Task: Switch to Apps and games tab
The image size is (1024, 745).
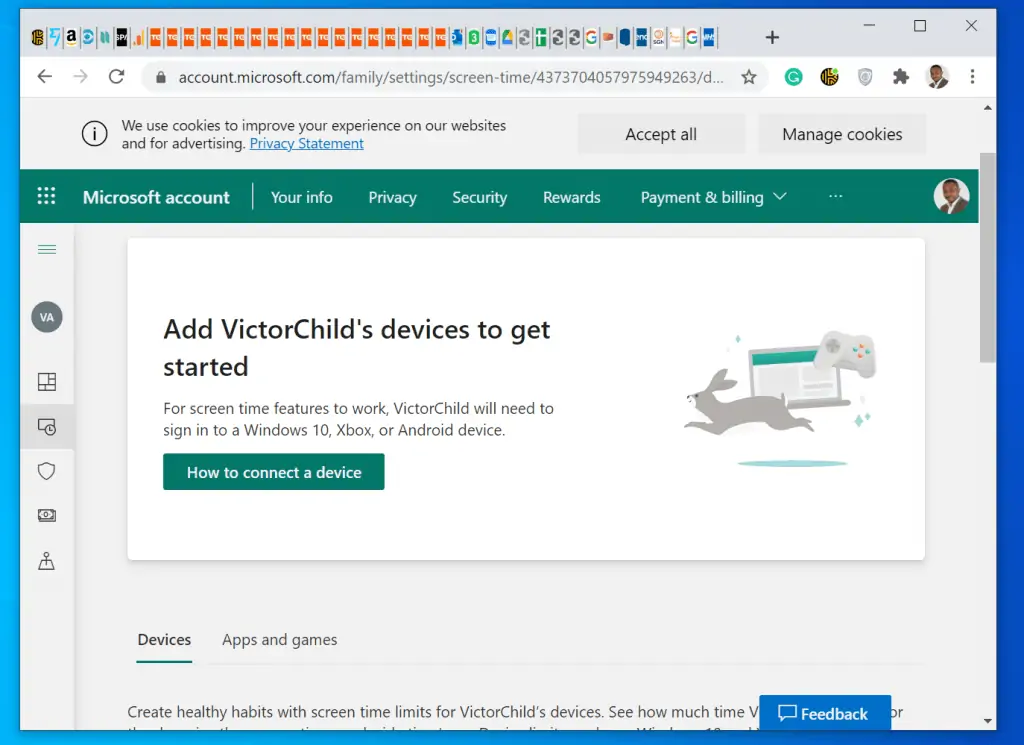Action: click(279, 640)
